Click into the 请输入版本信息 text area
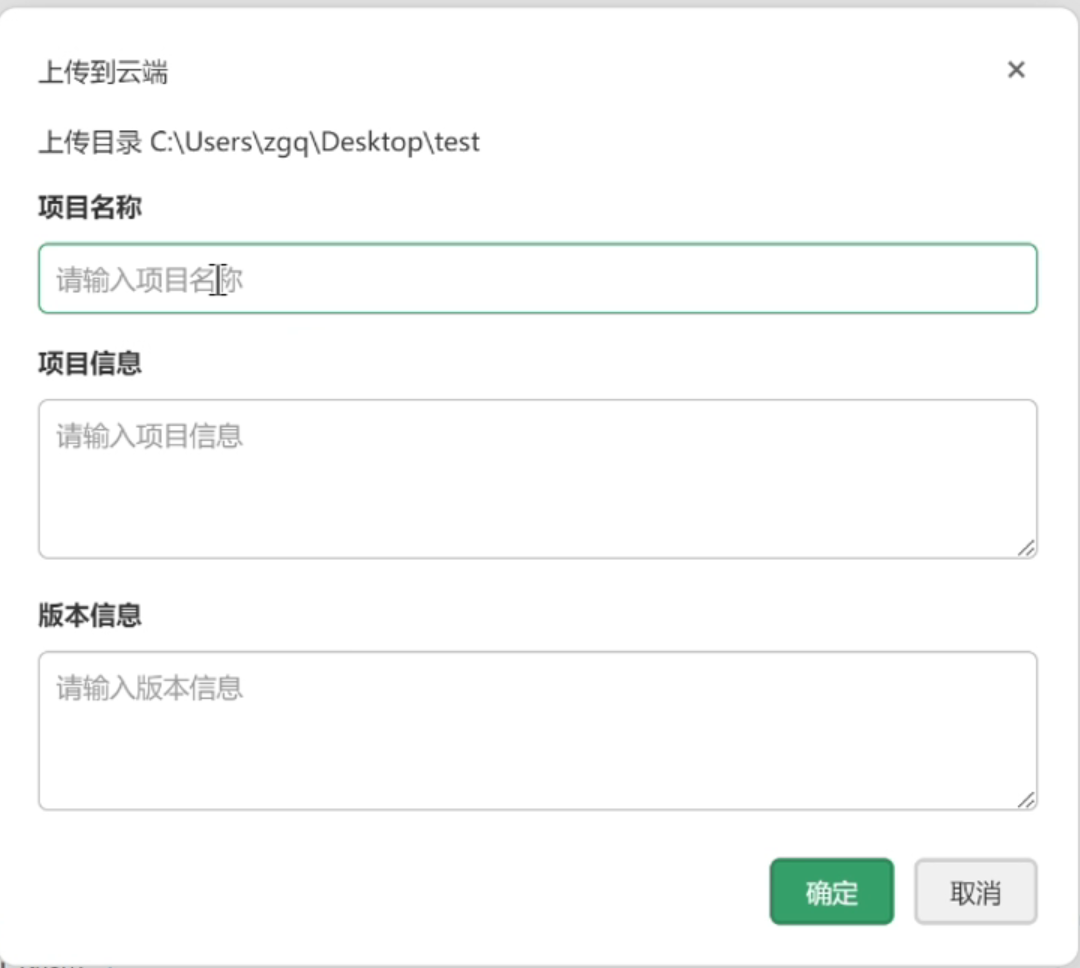This screenshot has width=1080, height=968. [537, 730]
